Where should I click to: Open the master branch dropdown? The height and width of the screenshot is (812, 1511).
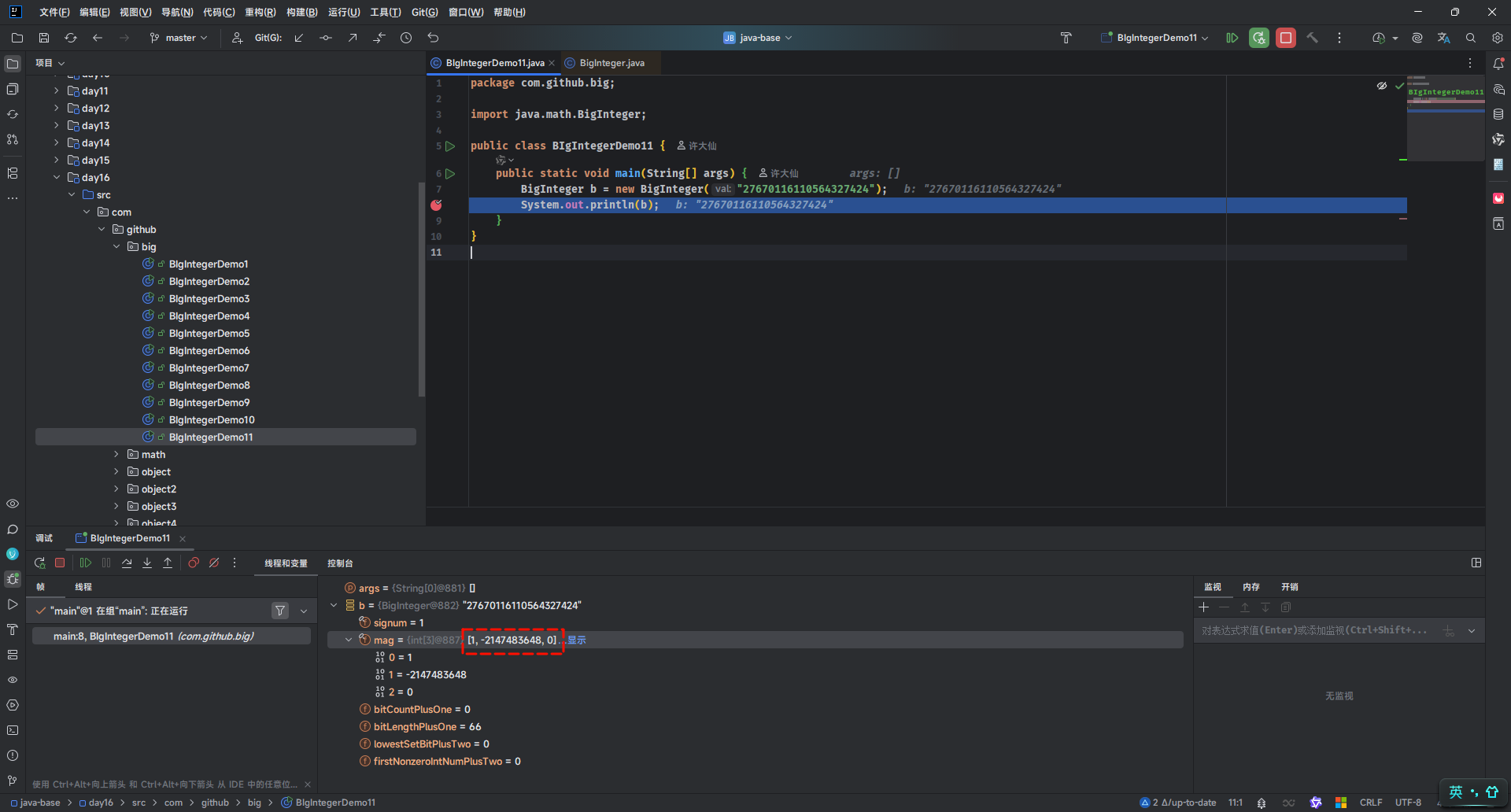click(179, 38)
